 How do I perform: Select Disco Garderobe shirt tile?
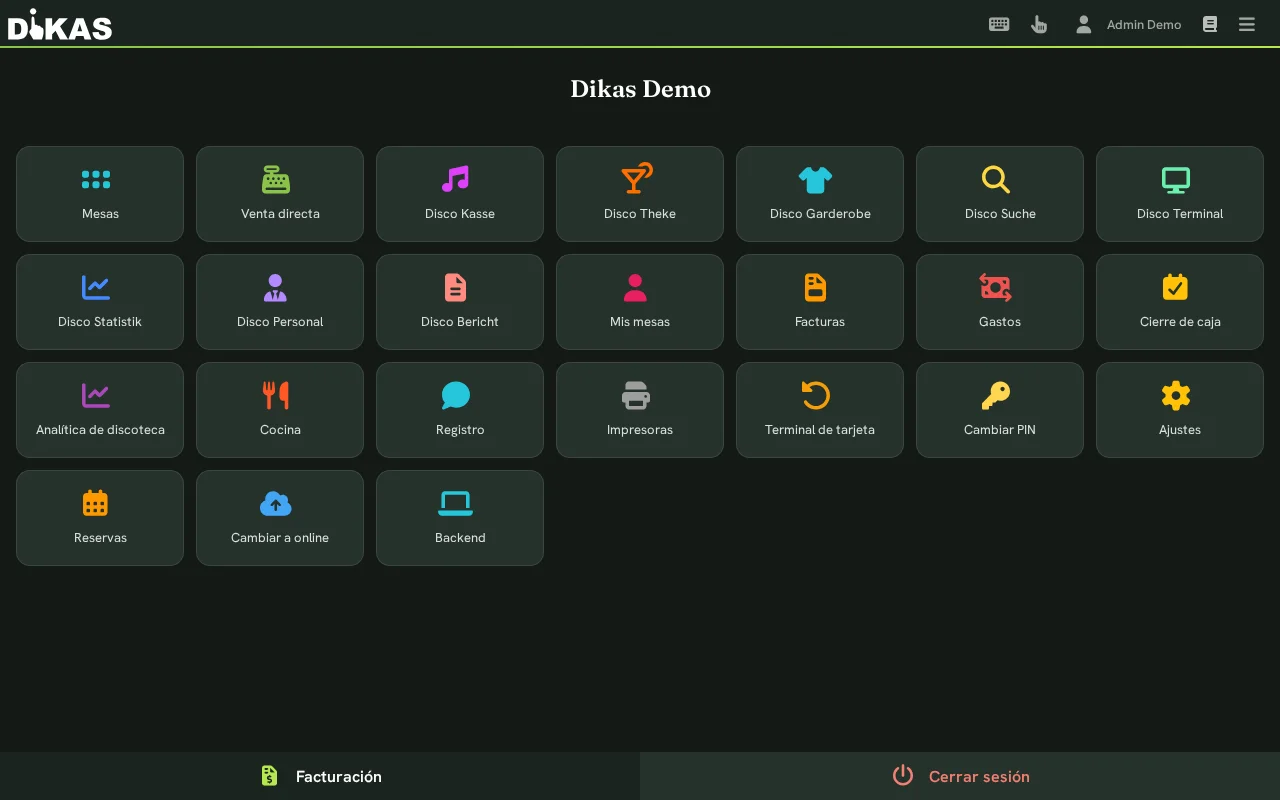[x=820, y=194]
